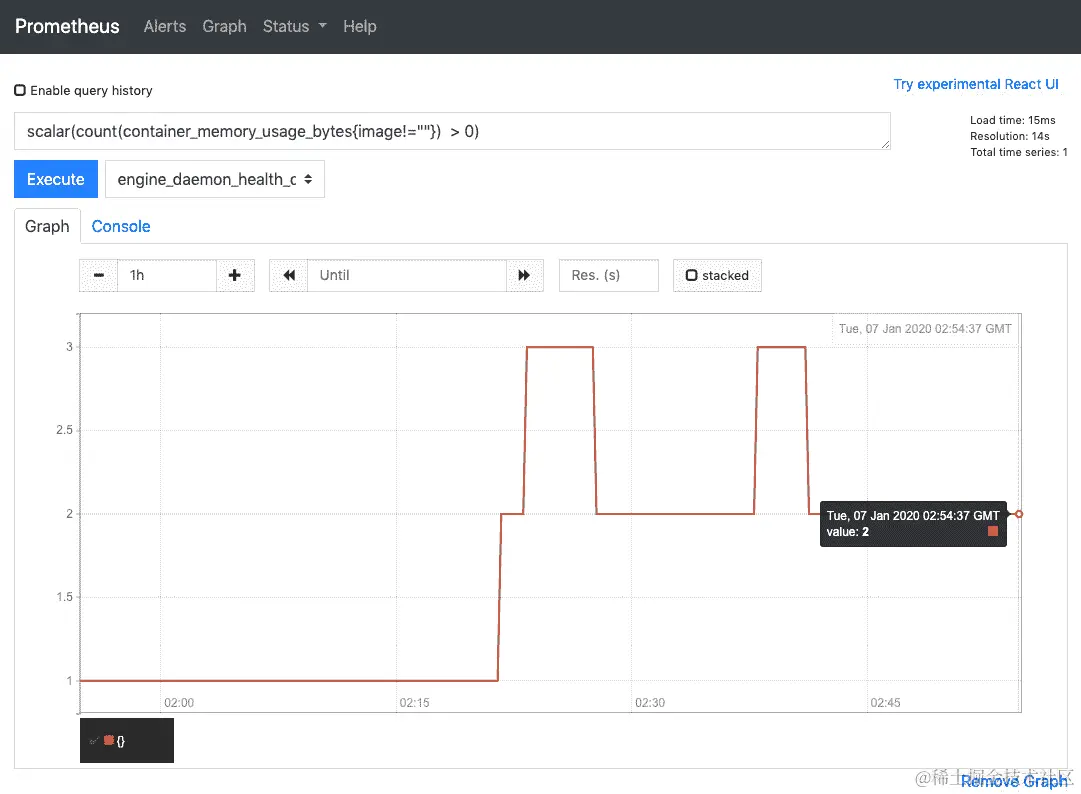The image size is (1081, 794).
Task: Decrease the time range with minus button
Action: click(x=99, y=276)
